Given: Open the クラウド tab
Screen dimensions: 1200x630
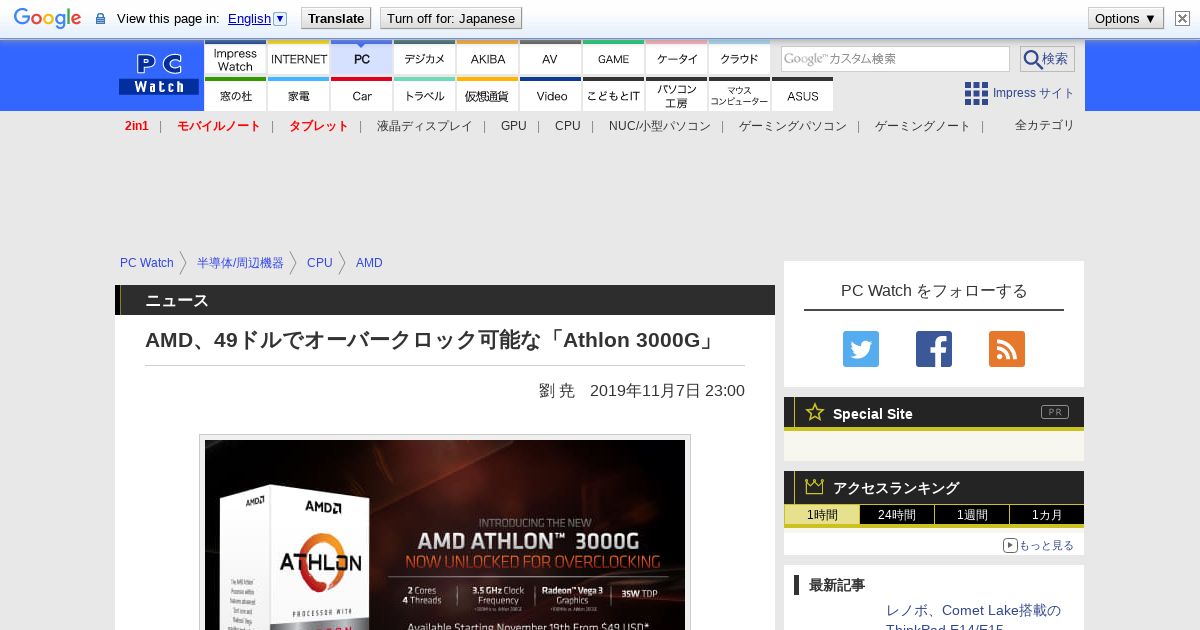Looking at the screenshot, I should (x=739, y=59).
